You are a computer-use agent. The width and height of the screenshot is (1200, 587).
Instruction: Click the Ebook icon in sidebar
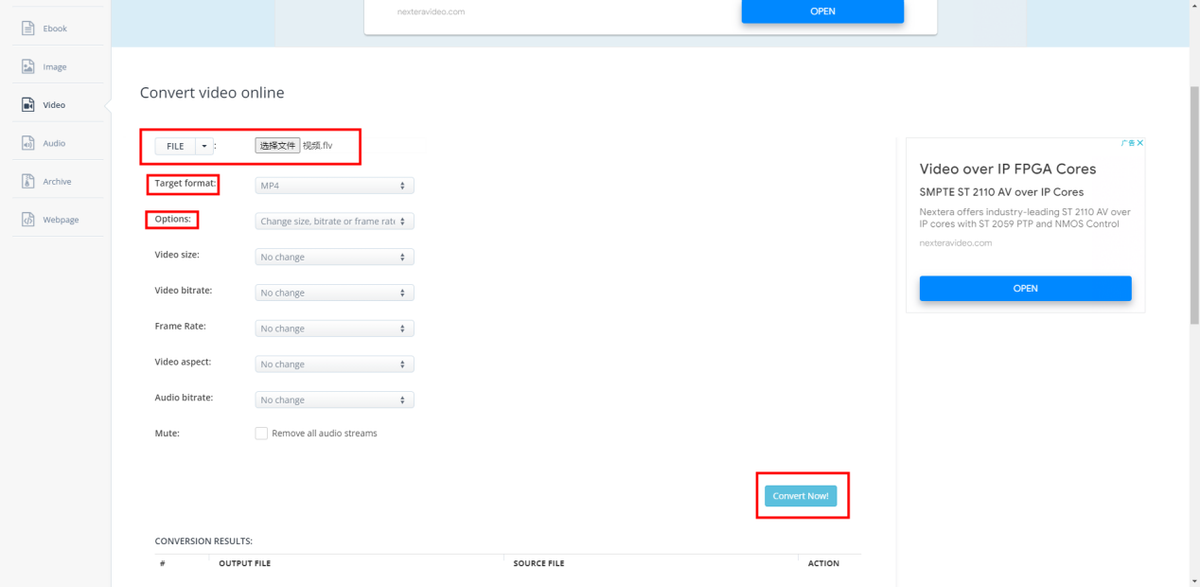point(28,28)
